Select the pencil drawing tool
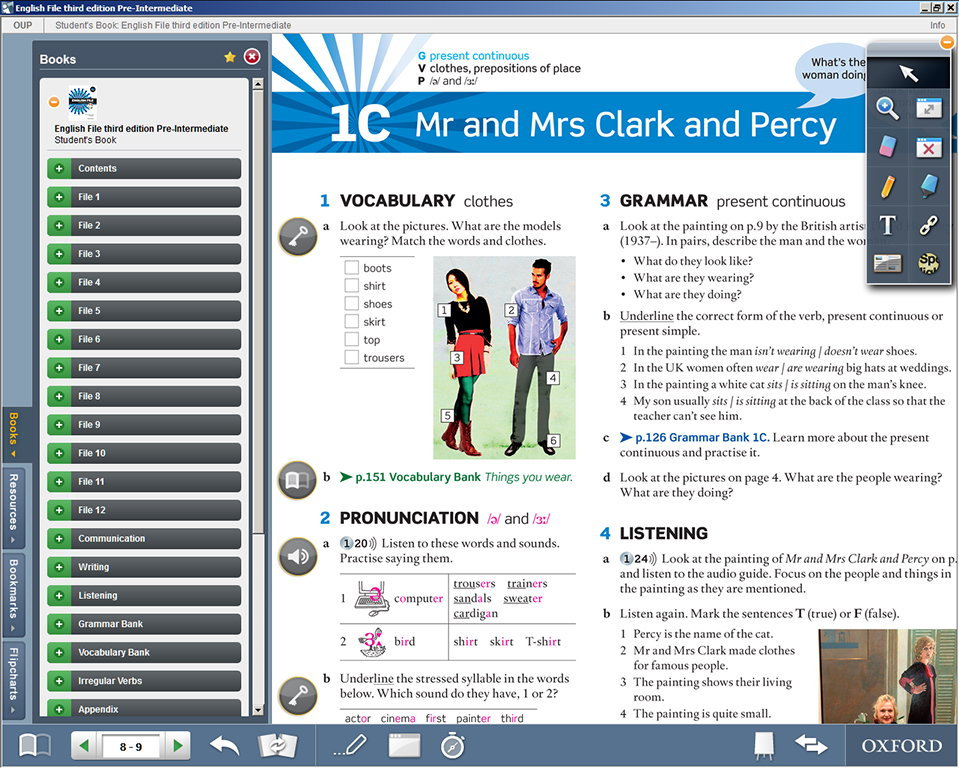This screenshot has height=768, width=959. tap(887, 186)
